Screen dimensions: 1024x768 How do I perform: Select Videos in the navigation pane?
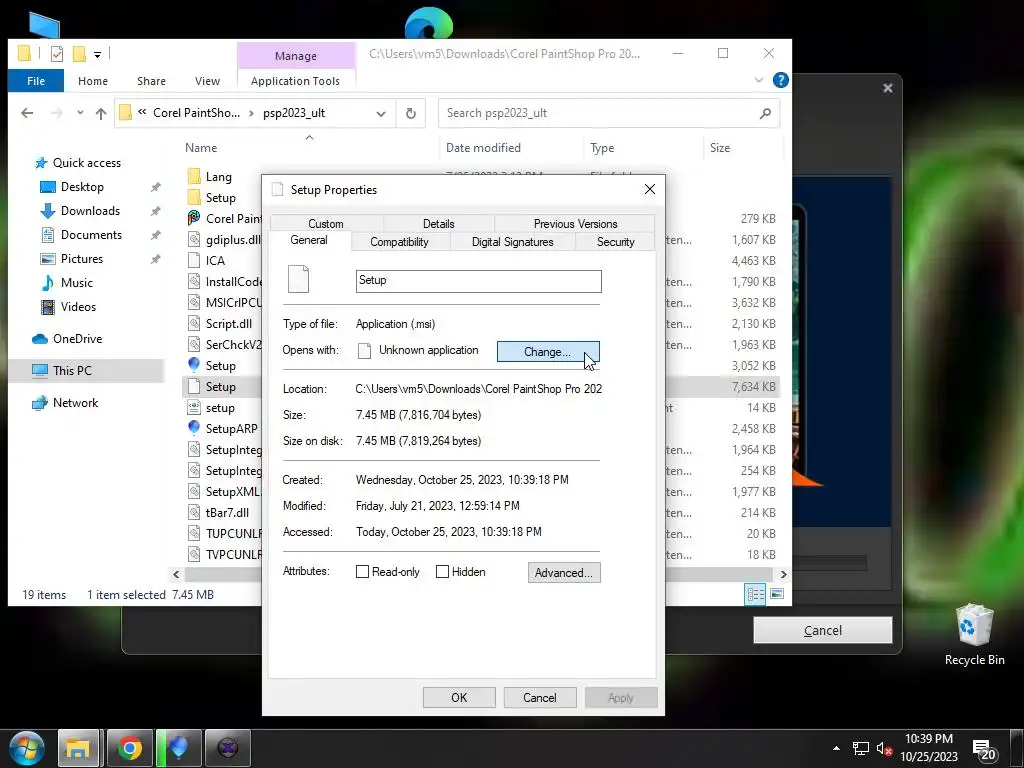point(78,307)
